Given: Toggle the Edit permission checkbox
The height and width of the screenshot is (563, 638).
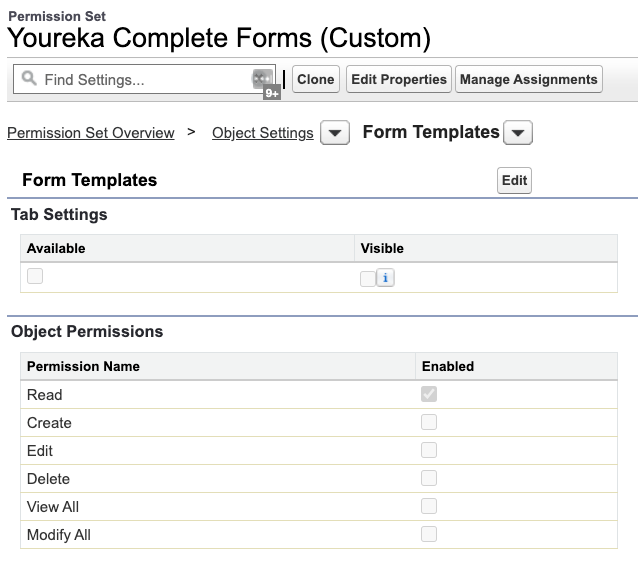Looking at the screenshot, I should (x=429, y=450).
